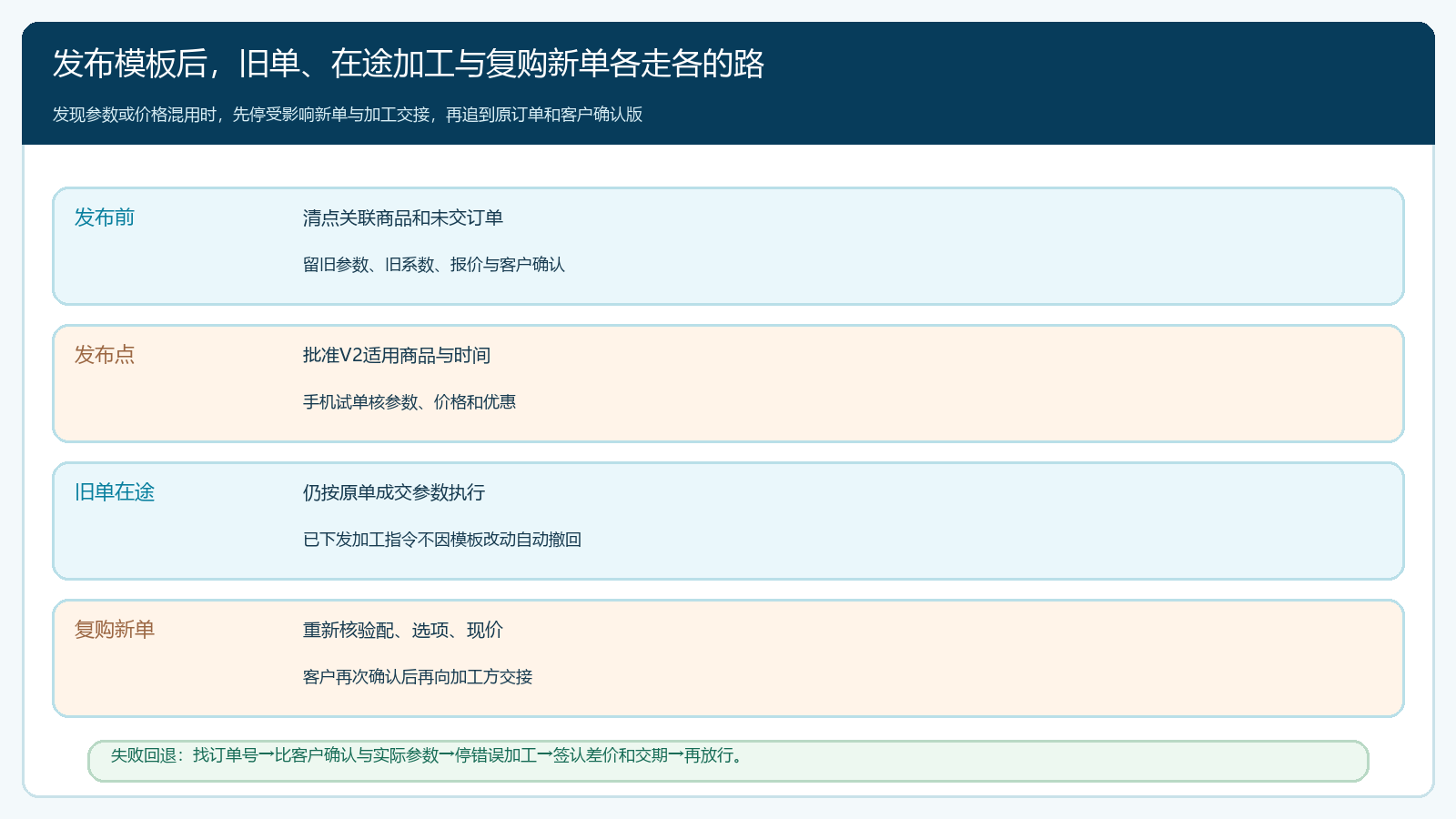This screenshot has width=1456, height=819.
Task: Click the slide title about 发布模板后
Action: (x=408, y=64)
